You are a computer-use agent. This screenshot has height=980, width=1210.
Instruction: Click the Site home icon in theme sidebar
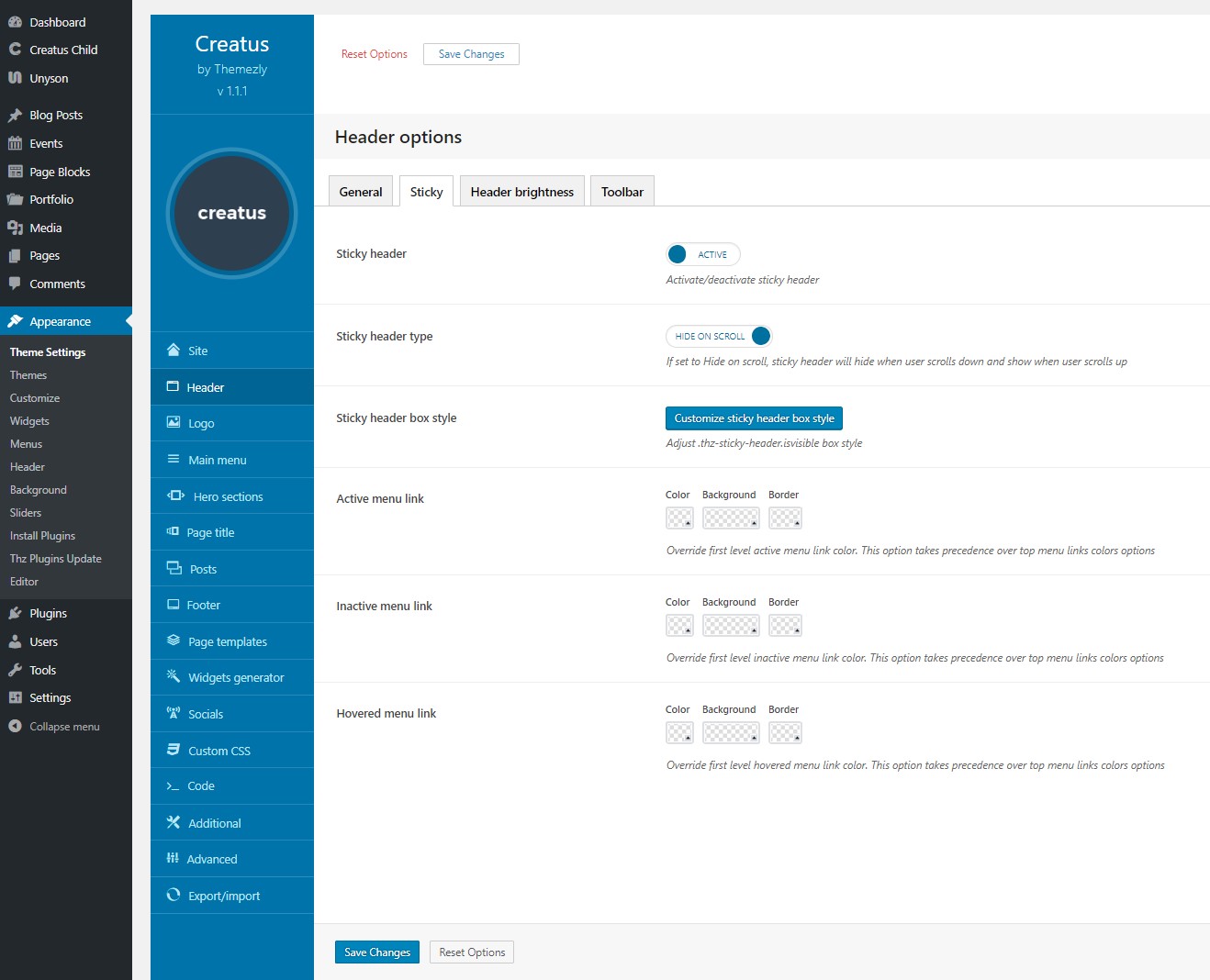coord(174,350)
